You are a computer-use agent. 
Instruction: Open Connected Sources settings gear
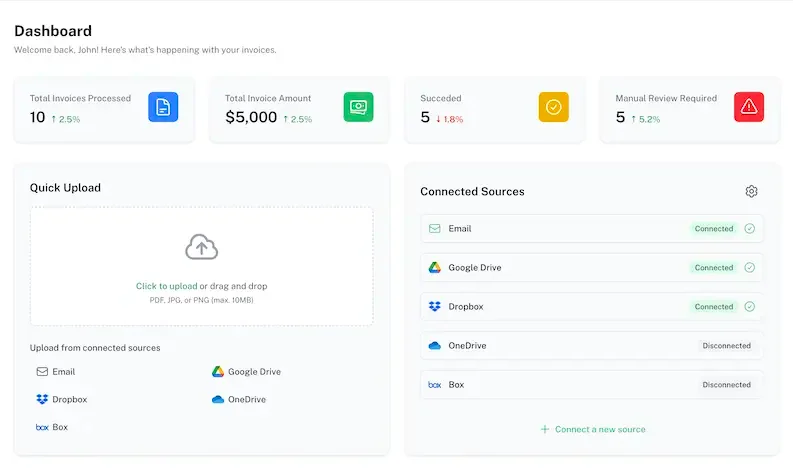752,191
